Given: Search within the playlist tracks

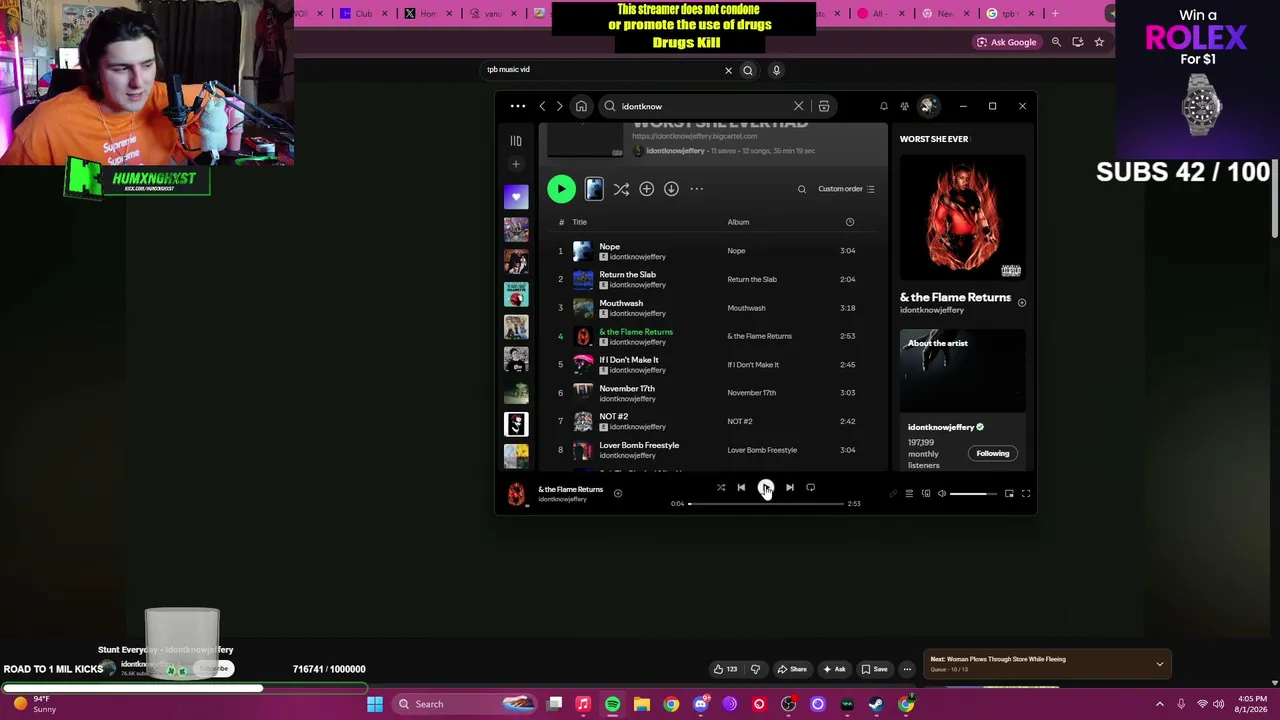Looking at the screenshot, I should point(801,189).
